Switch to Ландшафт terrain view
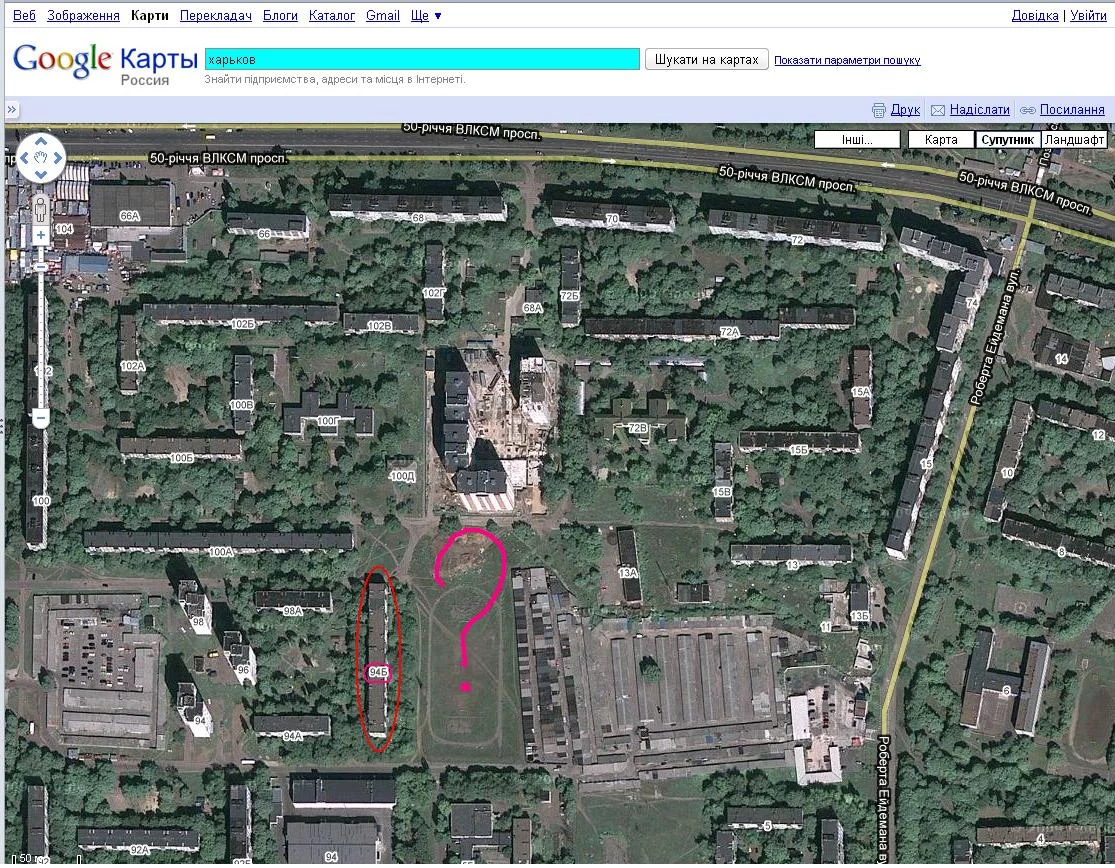Viewport: 1115px width, 868px height. point(1074,139)
